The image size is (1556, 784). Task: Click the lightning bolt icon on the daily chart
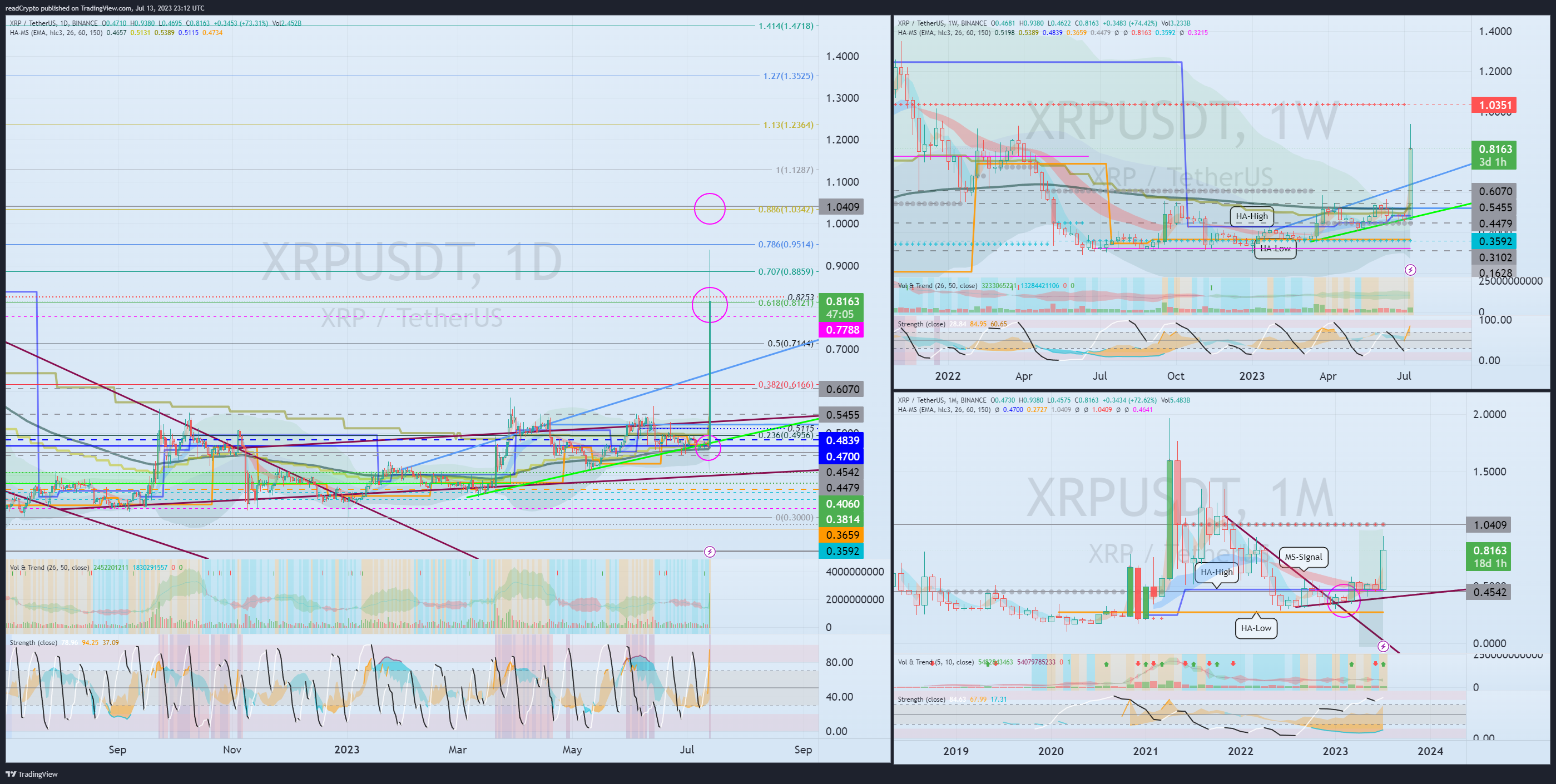[x=710, y=552]
